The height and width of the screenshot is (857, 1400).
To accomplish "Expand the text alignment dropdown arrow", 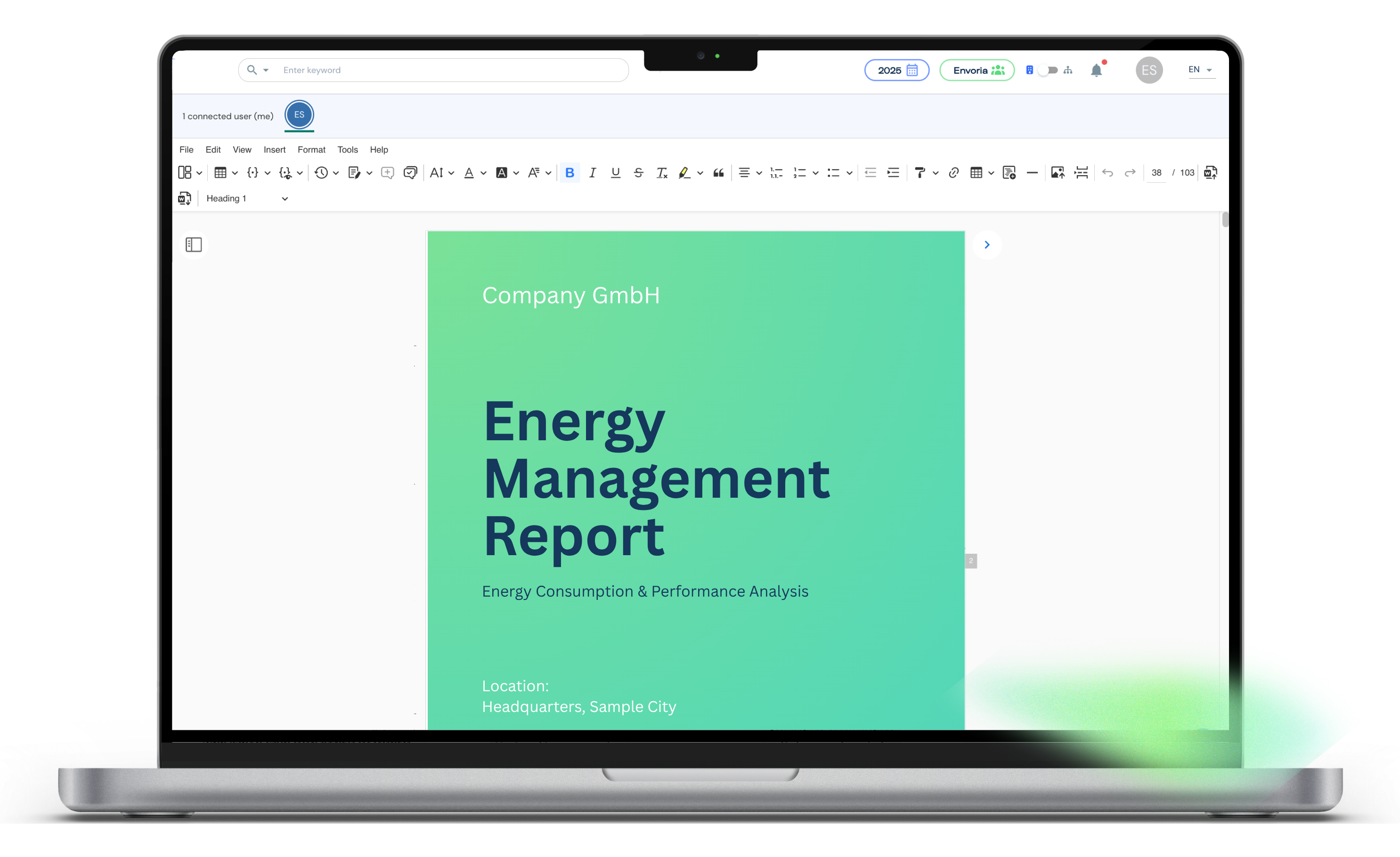I will coord(758,173).
